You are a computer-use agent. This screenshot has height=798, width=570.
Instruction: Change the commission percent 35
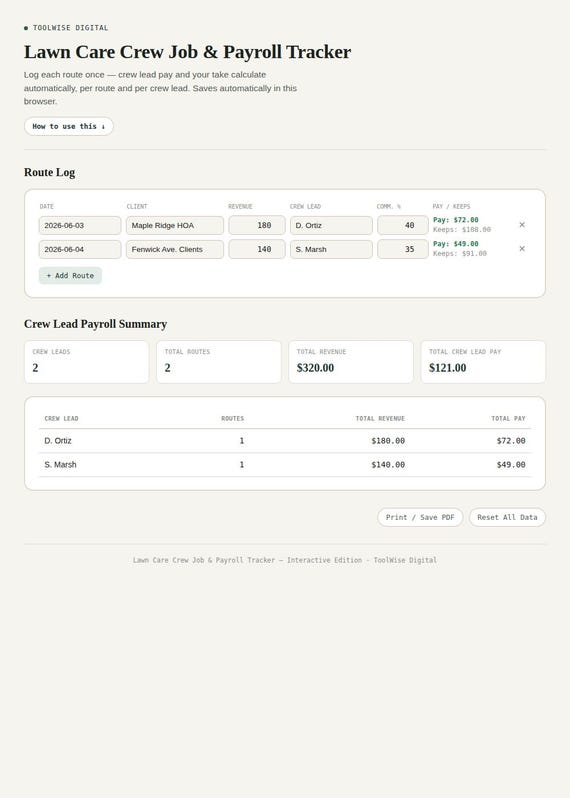pyautogui.click(x=403, y=249)
